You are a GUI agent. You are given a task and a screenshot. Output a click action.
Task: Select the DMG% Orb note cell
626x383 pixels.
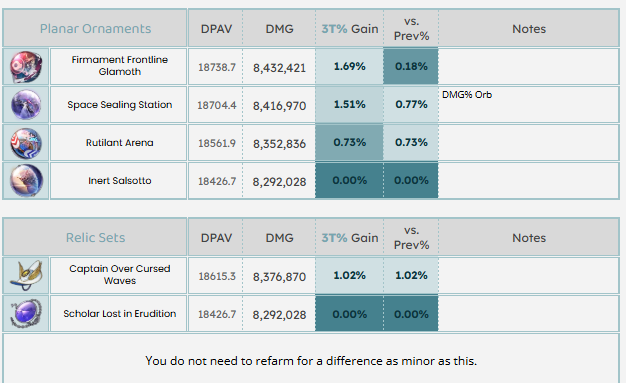[529, 105]
